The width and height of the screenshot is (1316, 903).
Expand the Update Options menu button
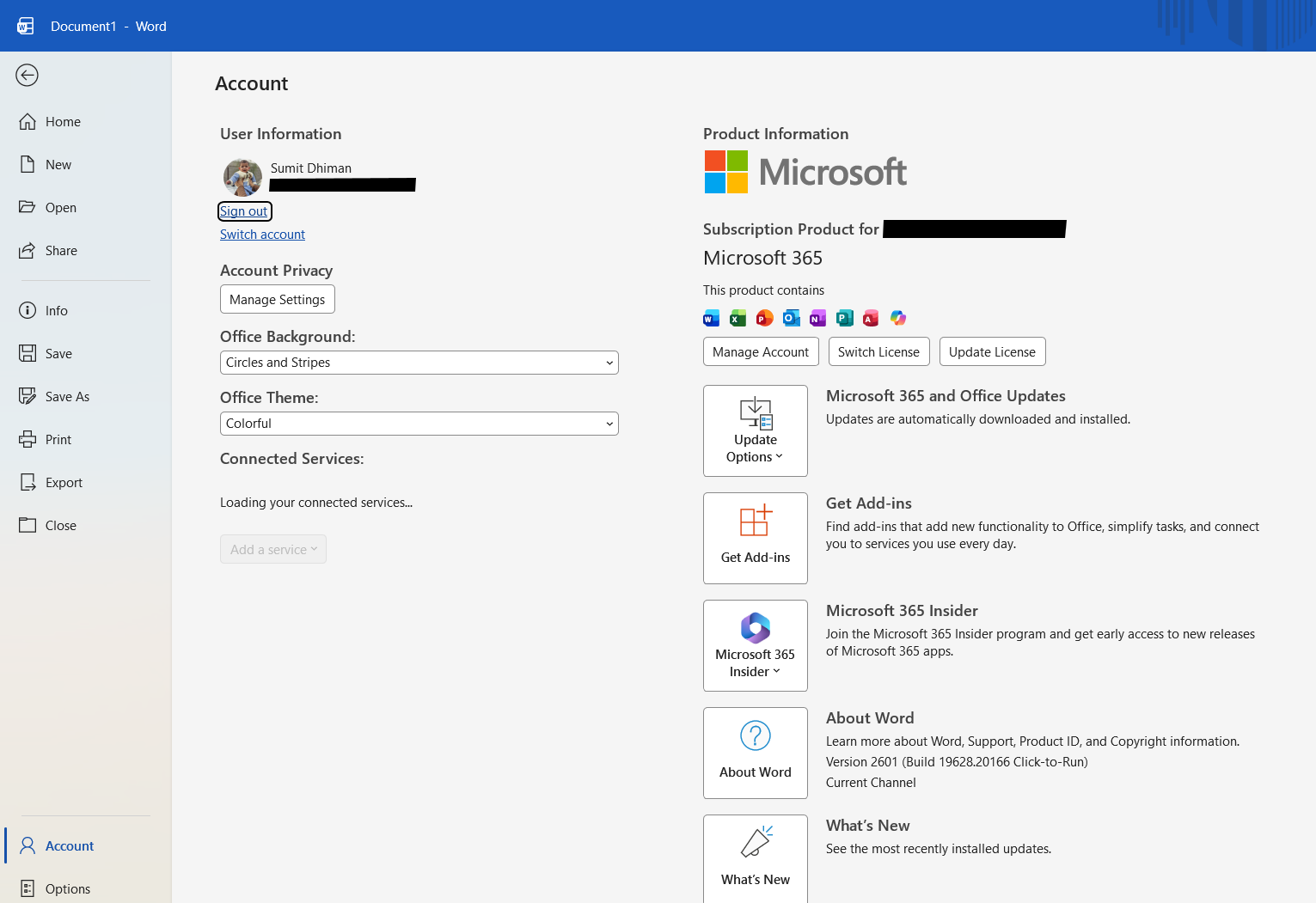(x=756, y=430)
